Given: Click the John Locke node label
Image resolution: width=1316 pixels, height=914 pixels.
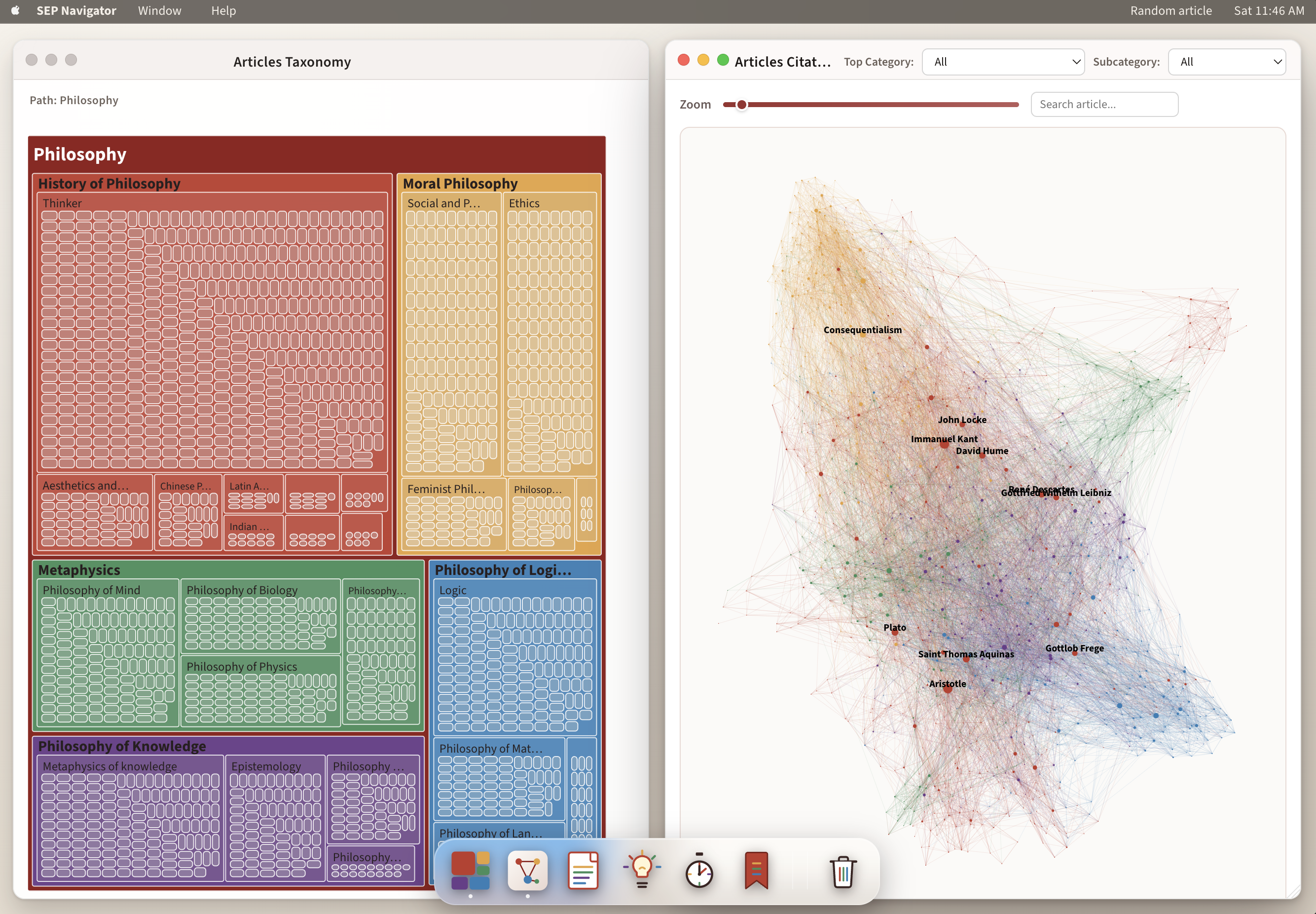Looking at the screenshot, I should click(x=962, y=420).
